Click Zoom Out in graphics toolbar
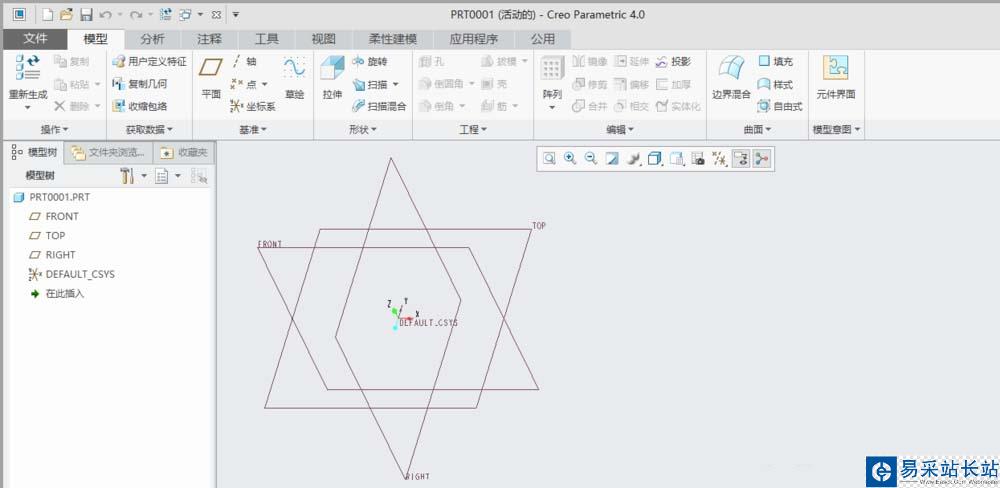The height and width of the screenshot is (488, 1000). click(591, 159)
